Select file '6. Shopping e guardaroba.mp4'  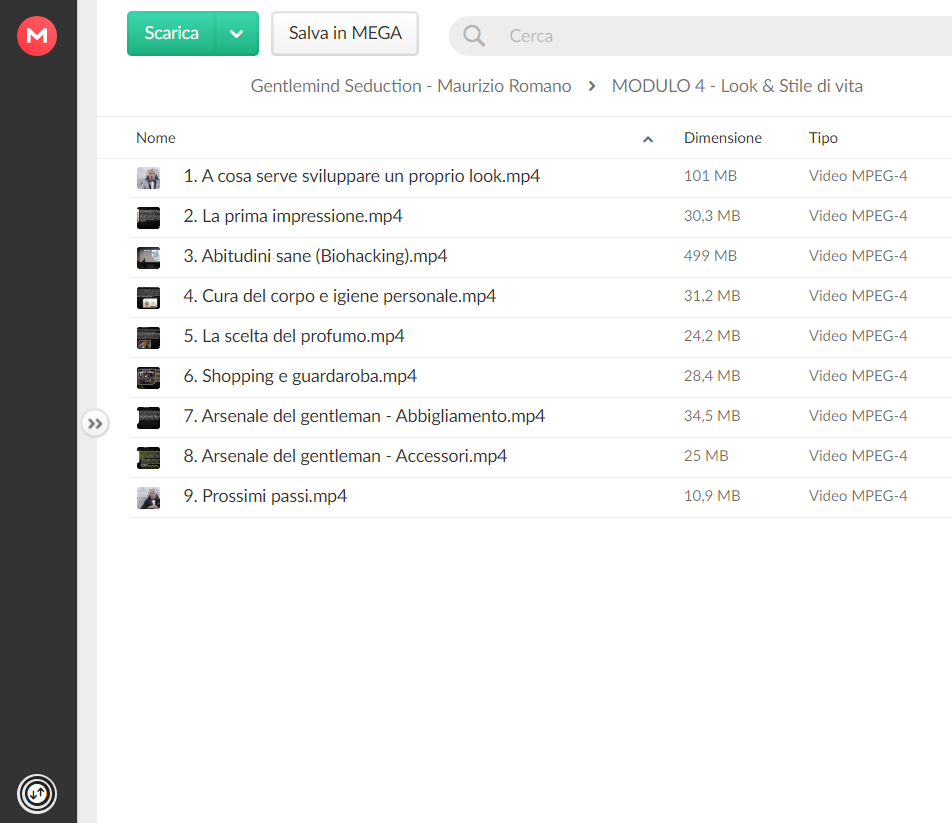[x=540, y=377]
